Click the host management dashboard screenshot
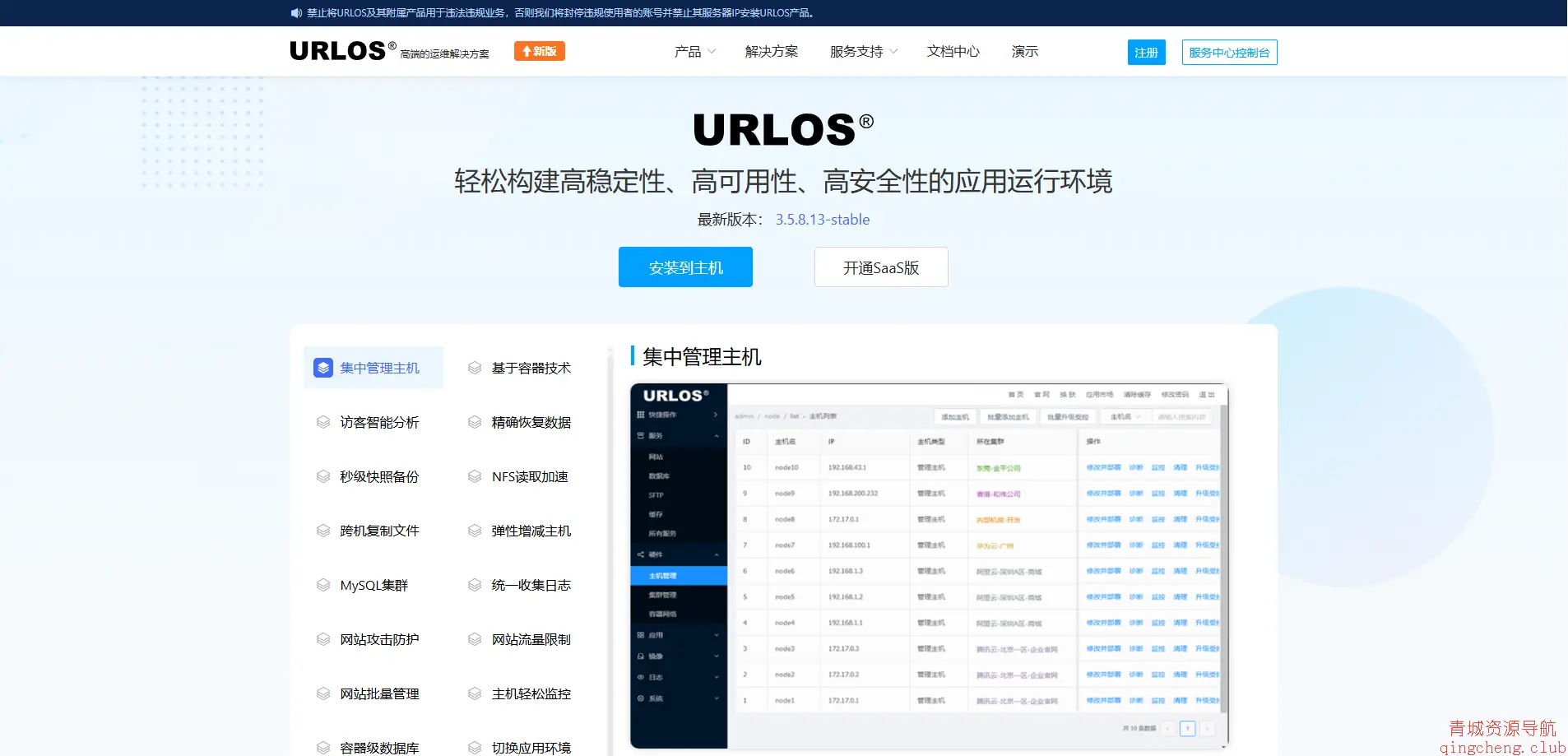 [x=929, y=565]
